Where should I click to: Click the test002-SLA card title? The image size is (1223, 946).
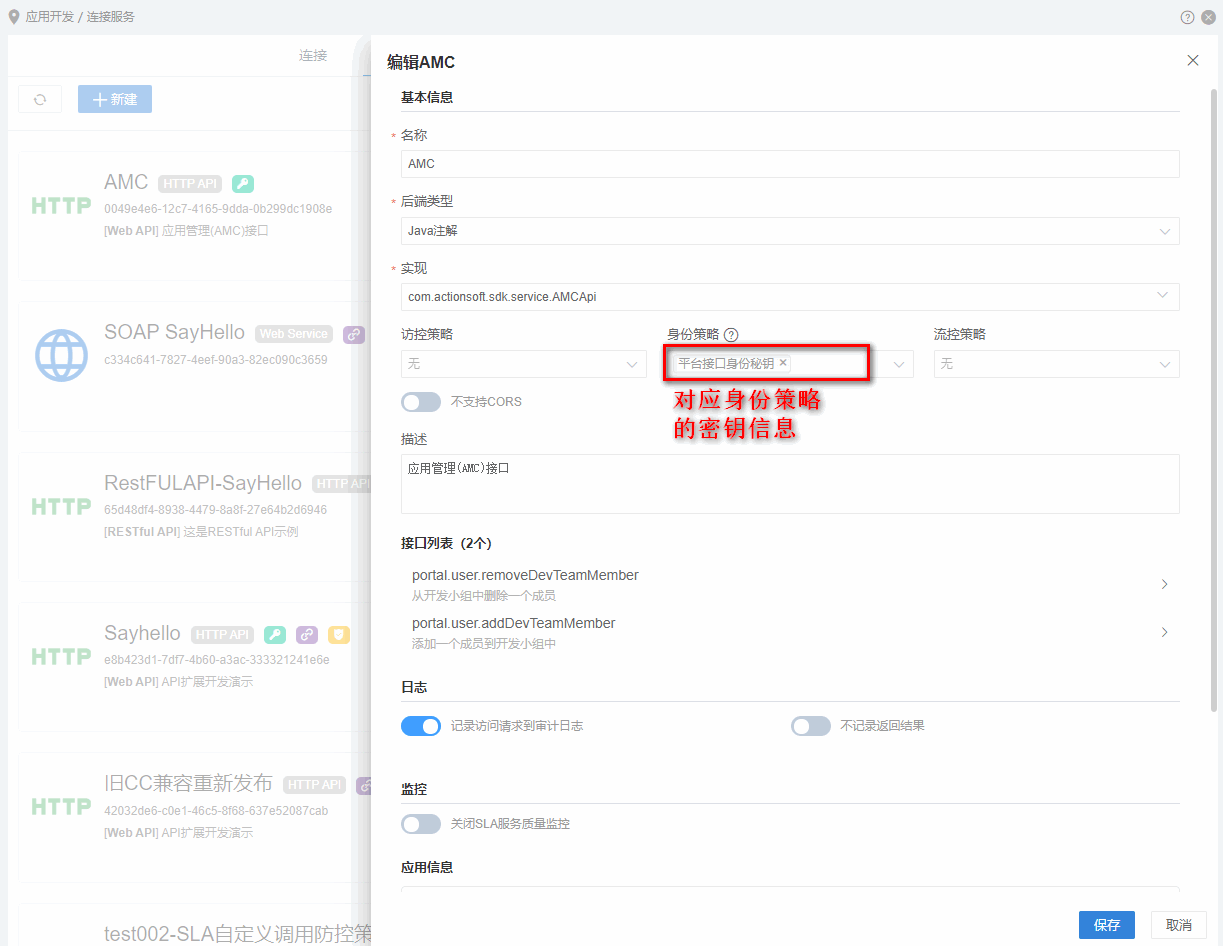click(x=238, y=934)
